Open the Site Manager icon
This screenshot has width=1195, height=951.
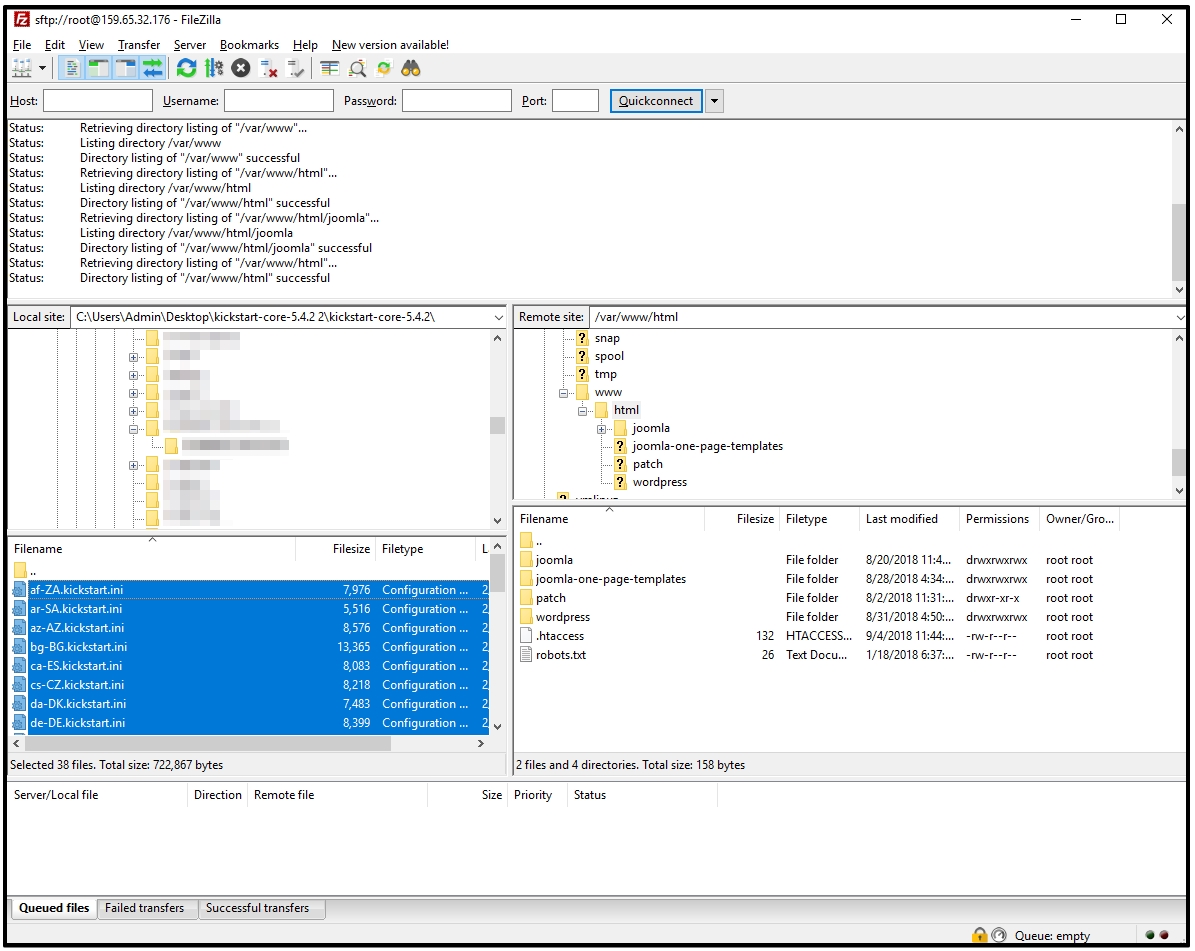pyautogui.click(x=22, y=69)
